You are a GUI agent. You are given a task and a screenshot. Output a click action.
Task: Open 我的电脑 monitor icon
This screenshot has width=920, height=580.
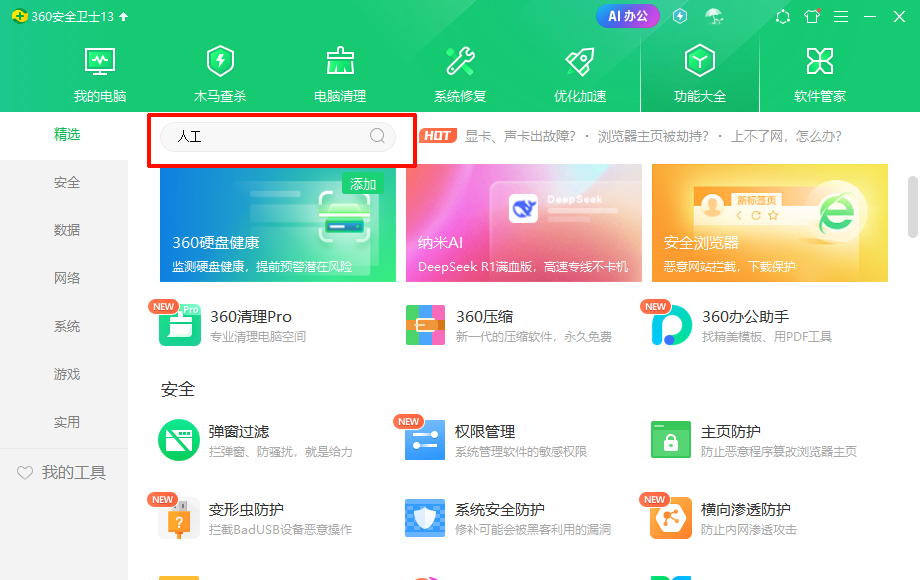point(100,61)
